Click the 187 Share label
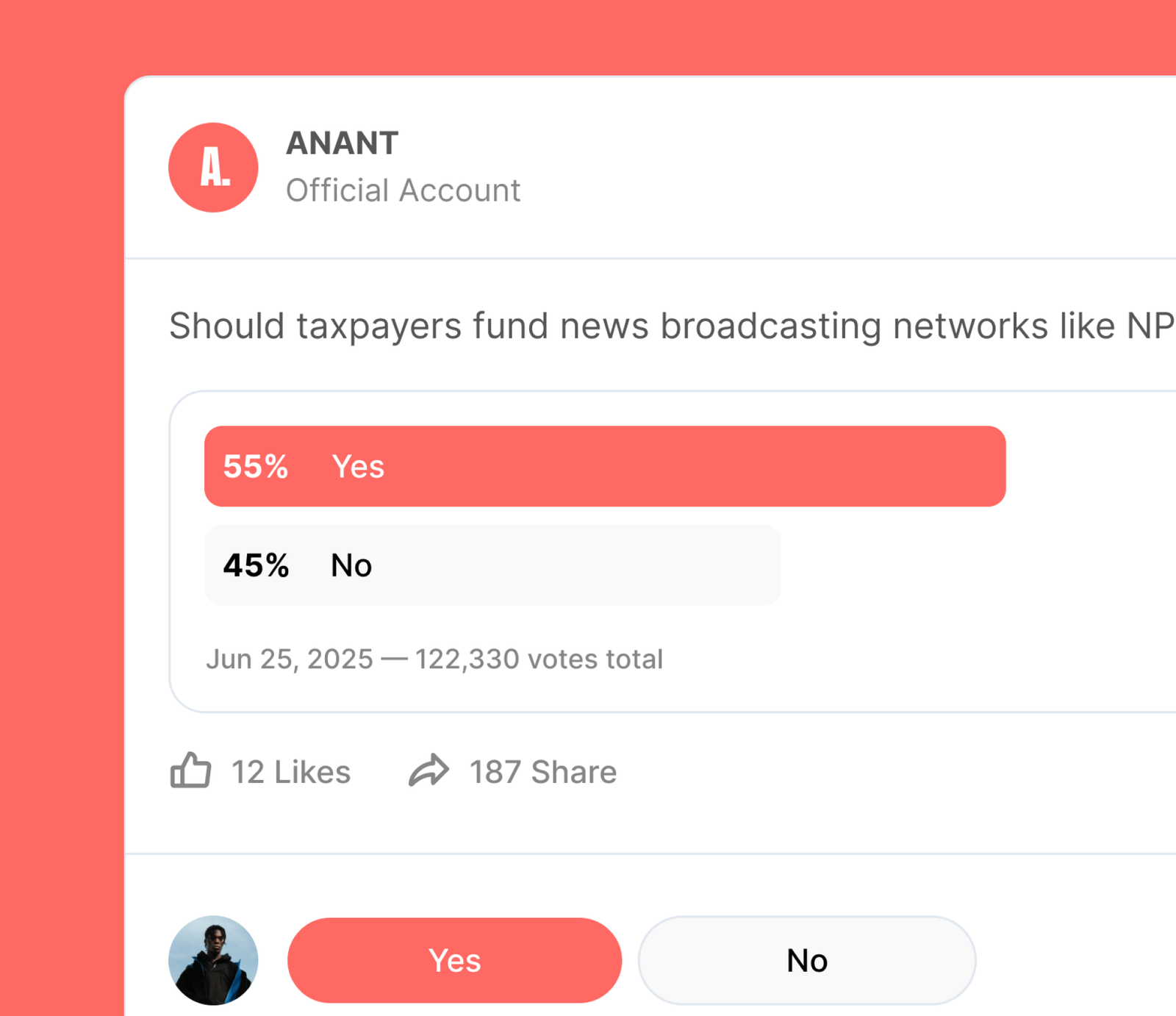The height and width of the screenshot is (1016, 1176). pos(543,772)
